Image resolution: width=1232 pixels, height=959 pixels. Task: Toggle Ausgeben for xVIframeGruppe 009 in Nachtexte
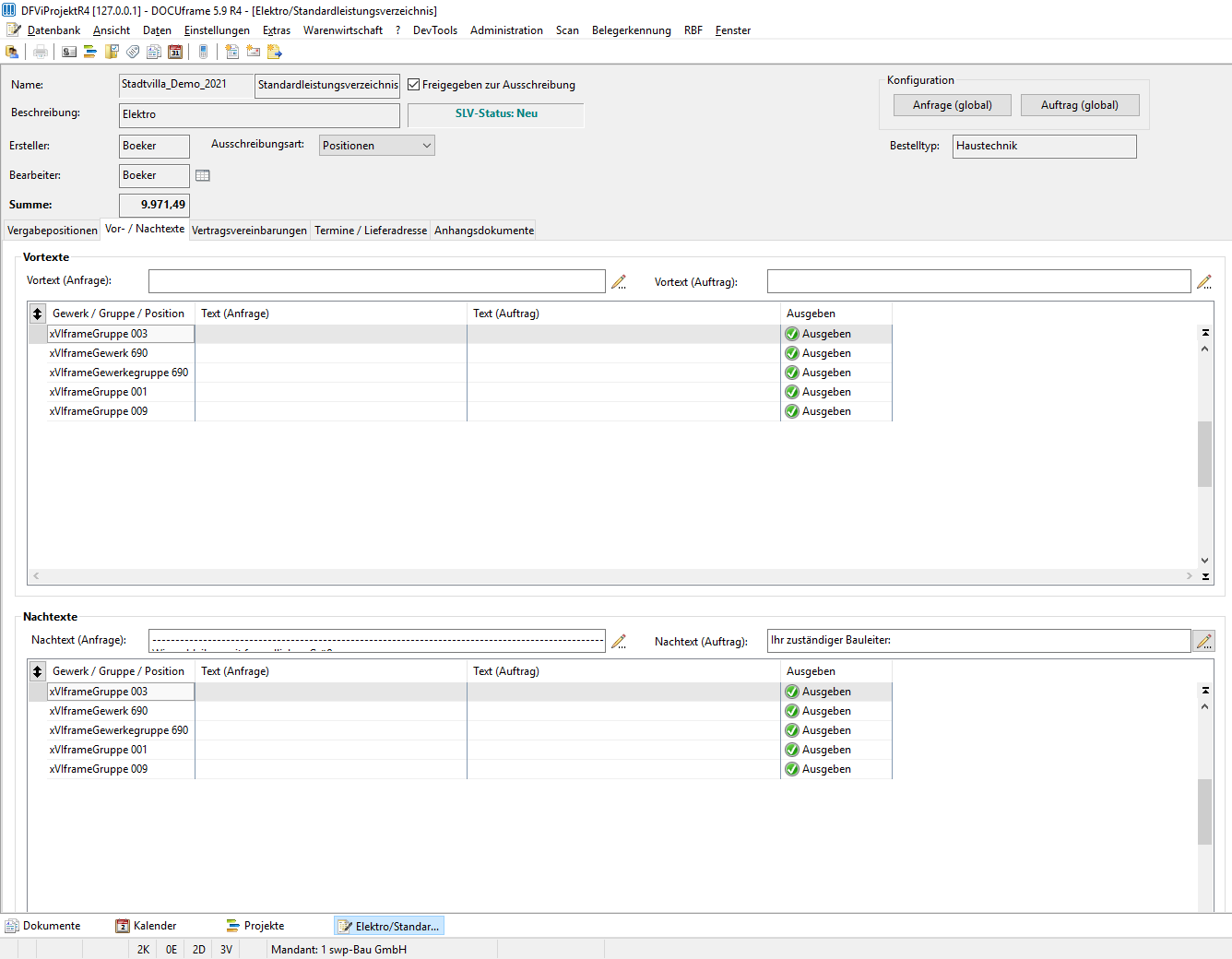[792, 769]
